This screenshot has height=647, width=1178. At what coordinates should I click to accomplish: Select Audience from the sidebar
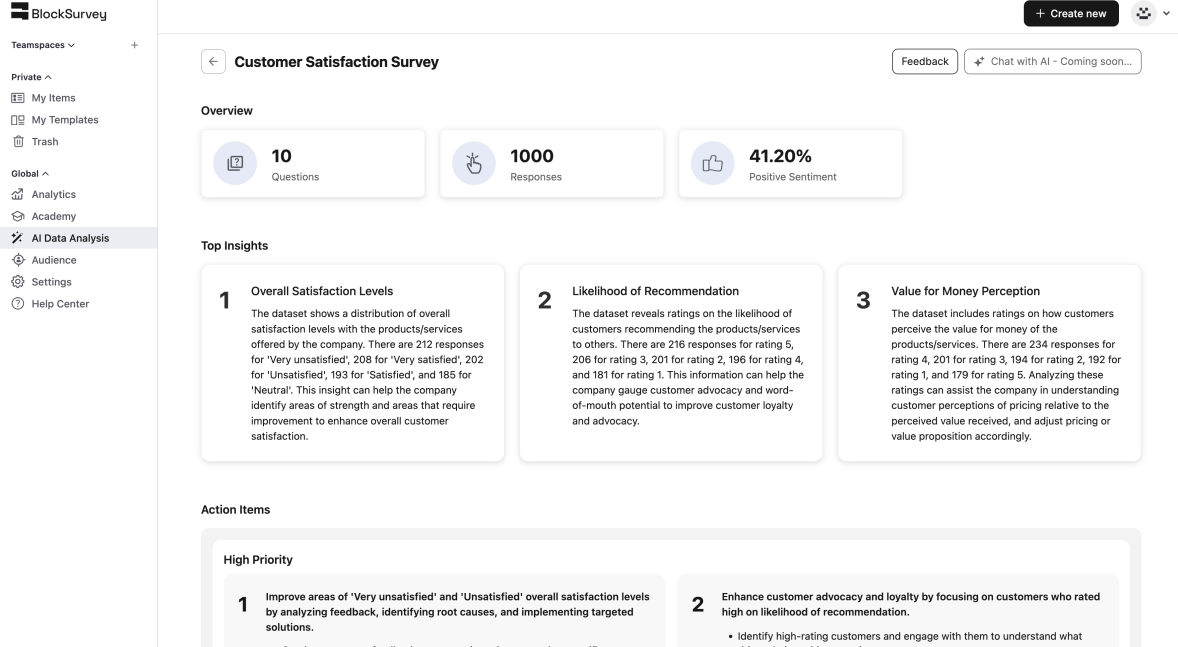54,260
